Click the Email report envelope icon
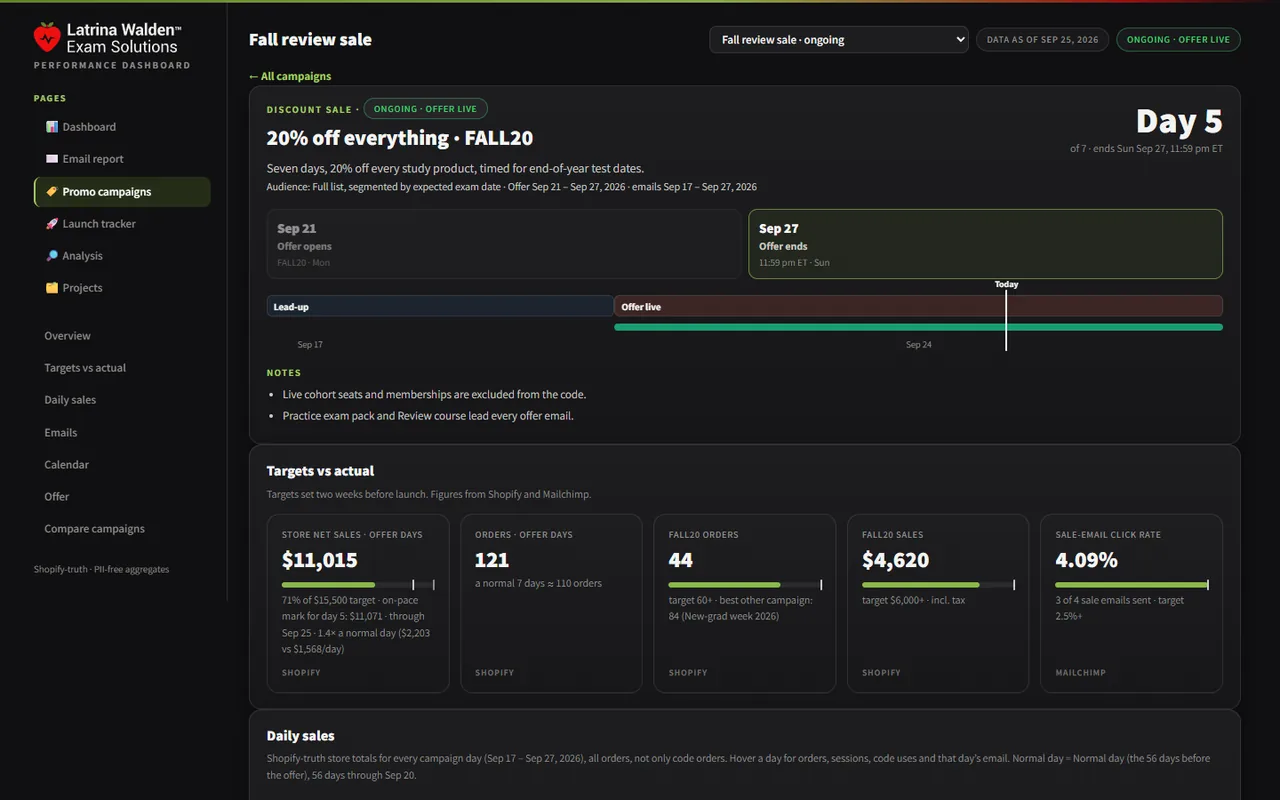Viewport: 1280px width, 800px height. pos(52,159)
